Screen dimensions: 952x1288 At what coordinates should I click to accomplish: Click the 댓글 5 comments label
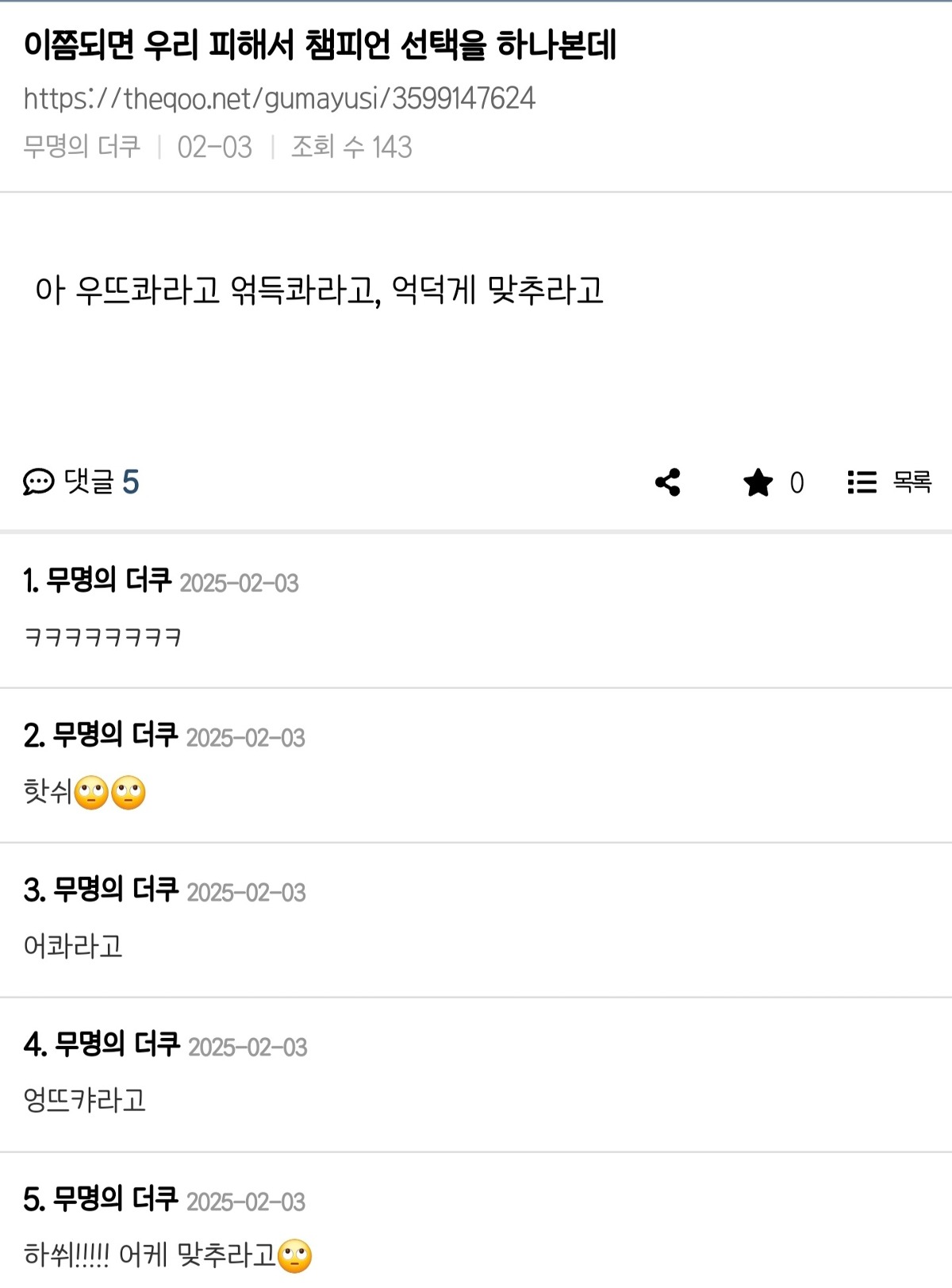tap(102, 482)
